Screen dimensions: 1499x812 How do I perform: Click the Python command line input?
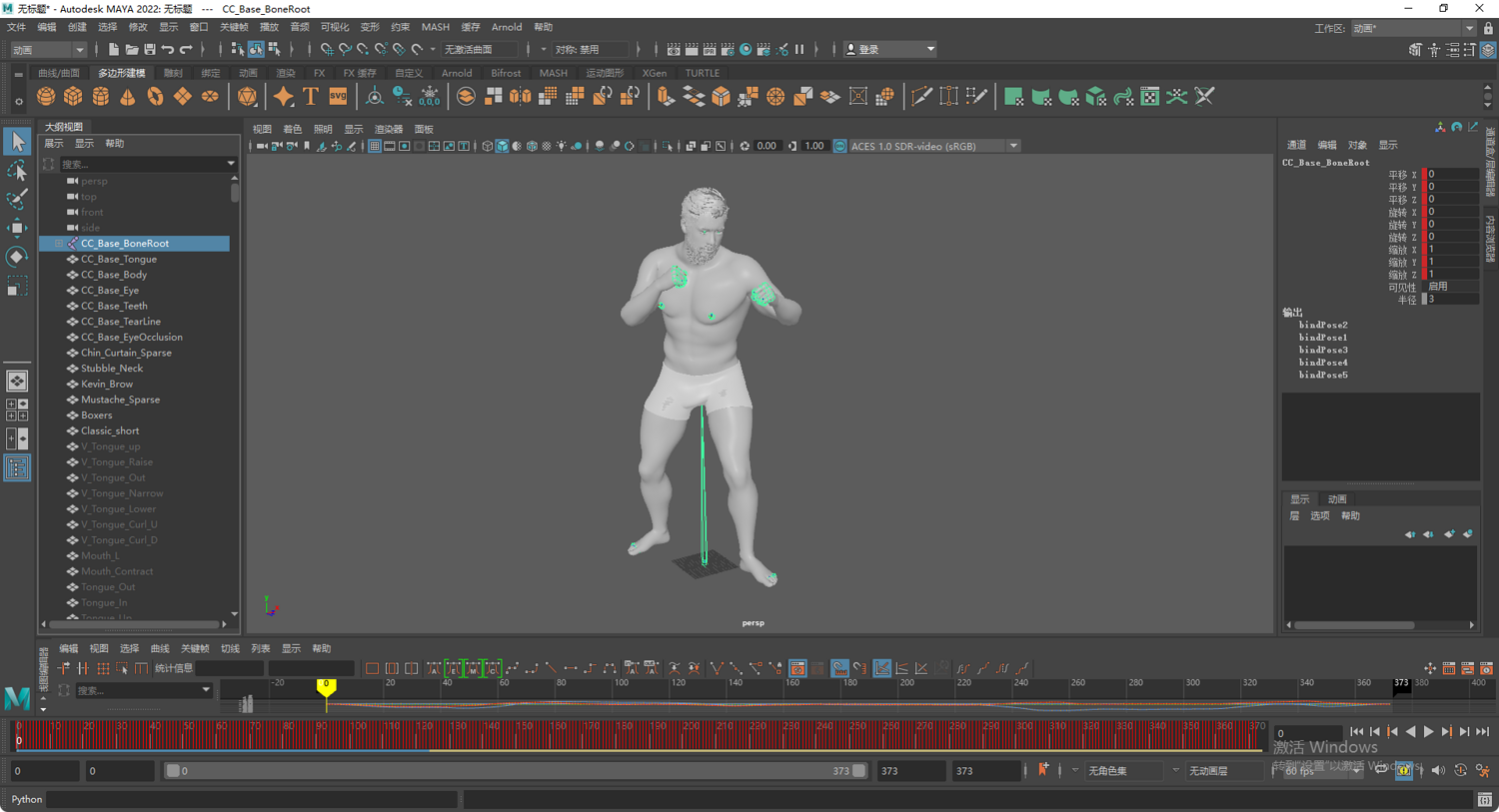point(253,799)
